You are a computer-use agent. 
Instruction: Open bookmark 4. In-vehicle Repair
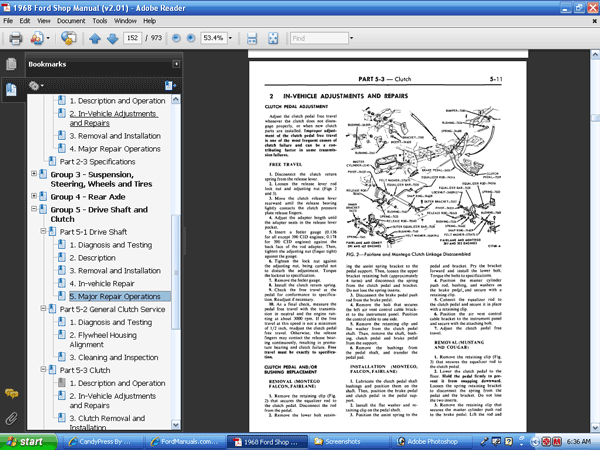[x=102, y=284]
